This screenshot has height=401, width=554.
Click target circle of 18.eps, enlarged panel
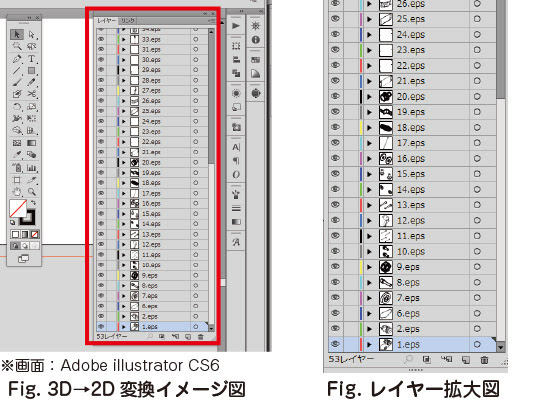click(x=477, y=127)
